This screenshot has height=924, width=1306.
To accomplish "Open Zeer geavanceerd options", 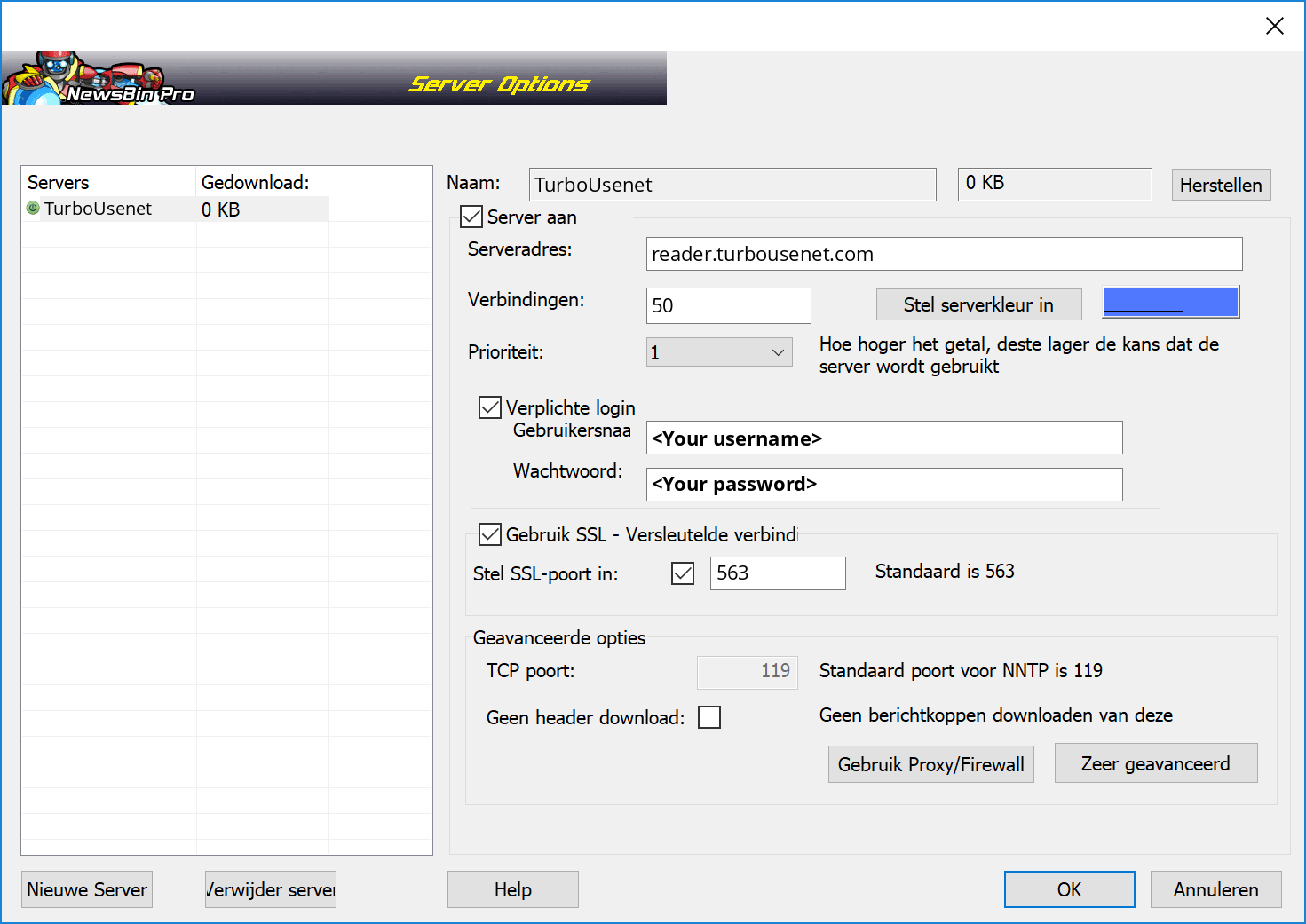I will pos(1156,763).
